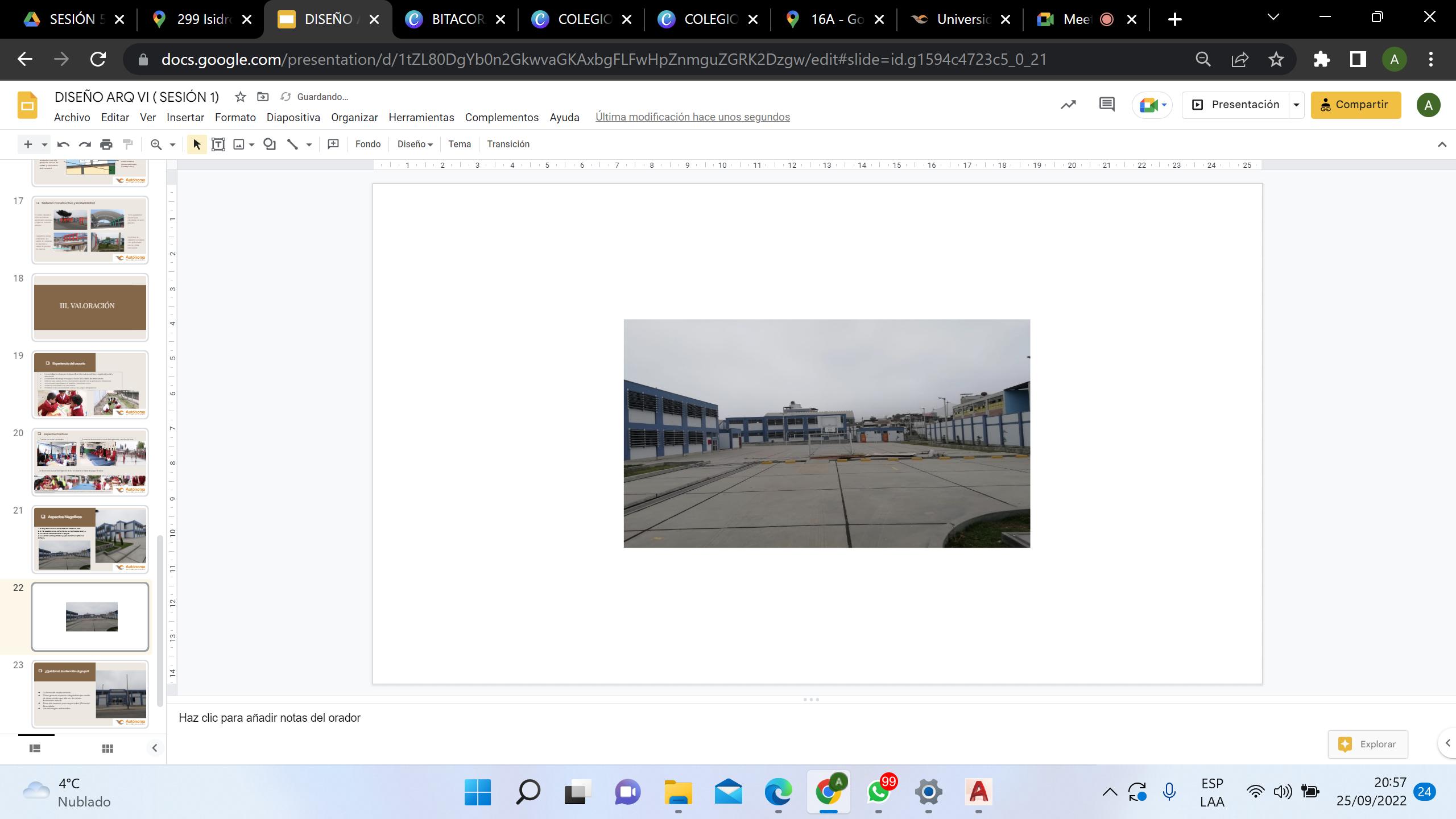Open the Última modificación link

click(692, 117)
